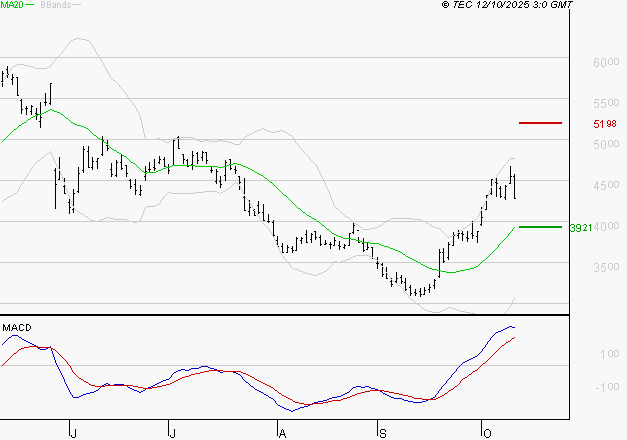Click the 100 MACD axis label
Screen dimensions: 627x440
click(x=610, y=354)
